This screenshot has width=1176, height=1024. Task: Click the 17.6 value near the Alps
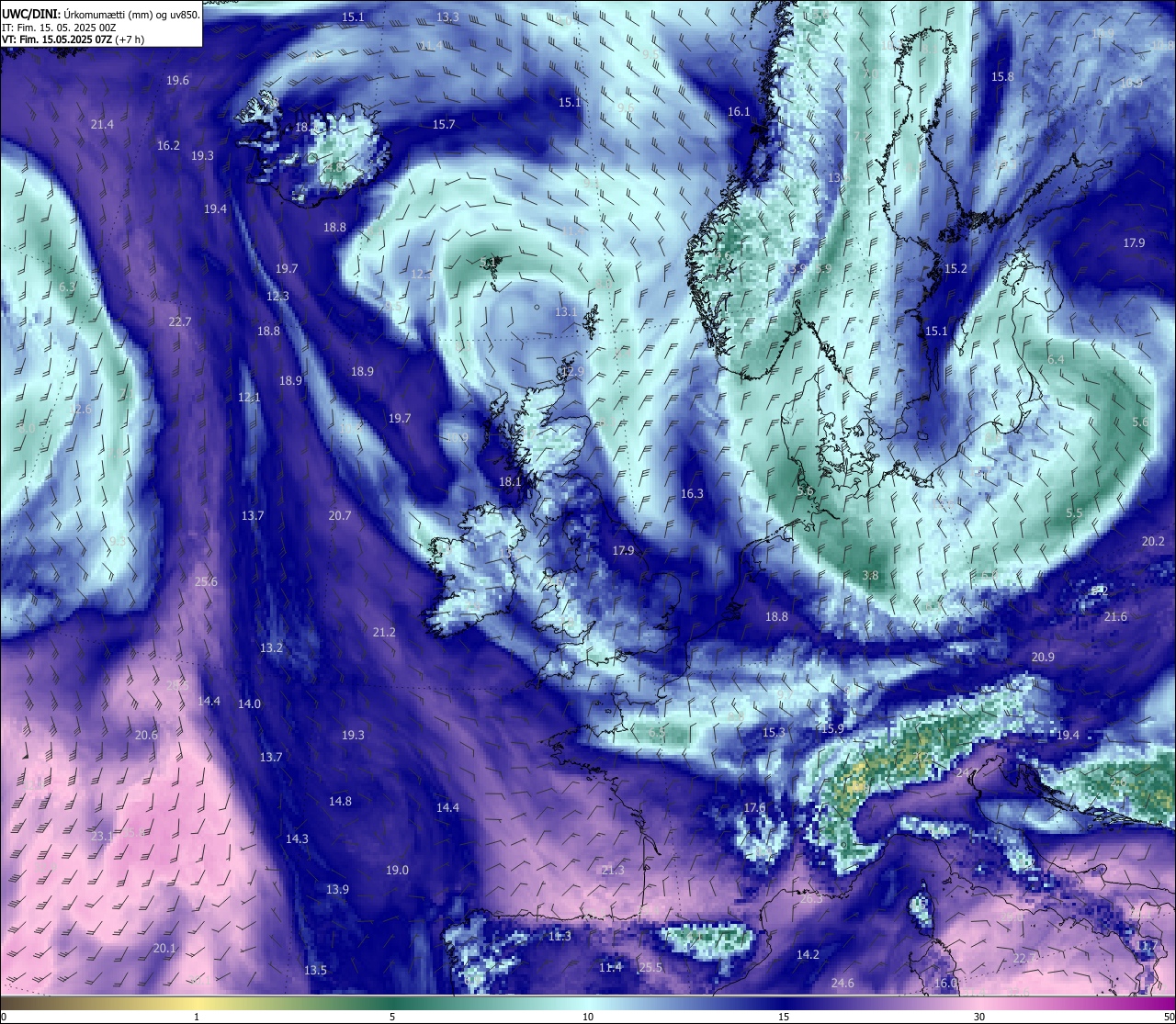click(754, 808)
